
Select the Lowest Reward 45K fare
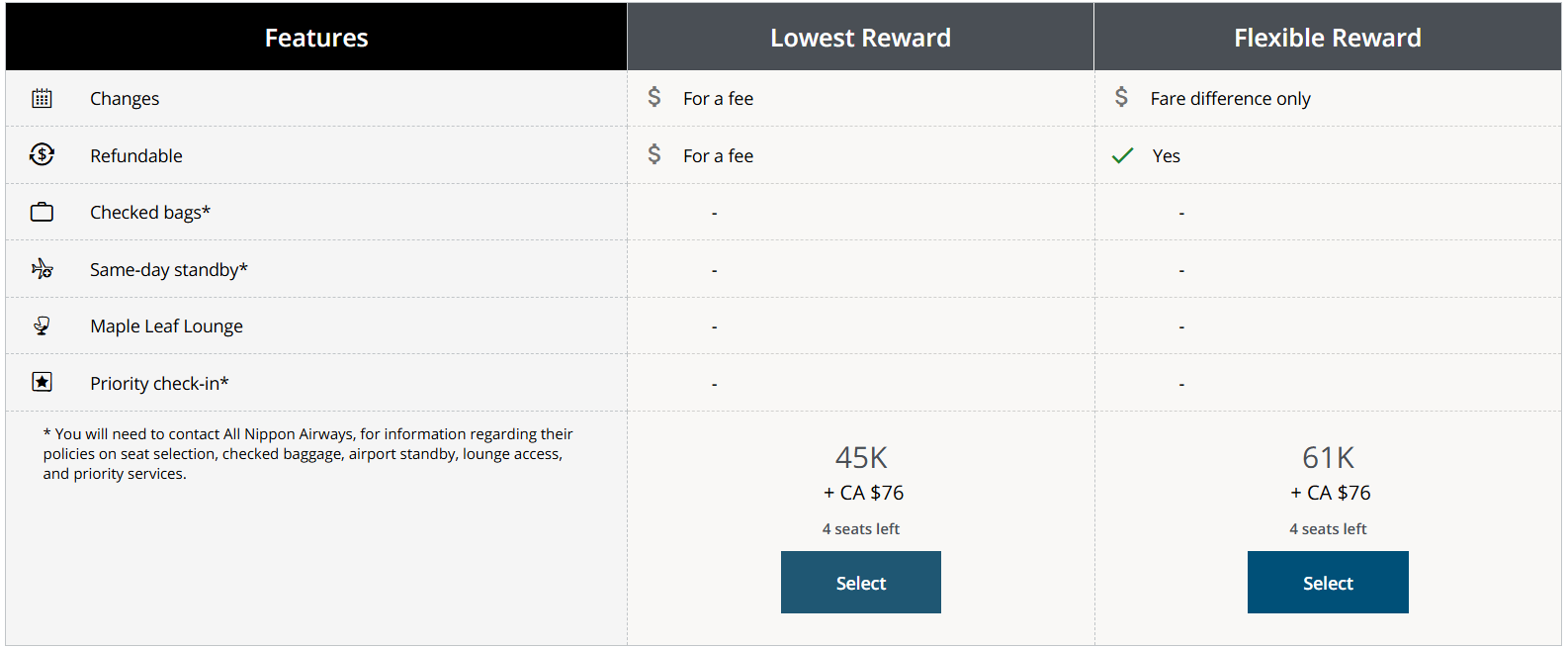pyautogui.click(x=860, y=583)
